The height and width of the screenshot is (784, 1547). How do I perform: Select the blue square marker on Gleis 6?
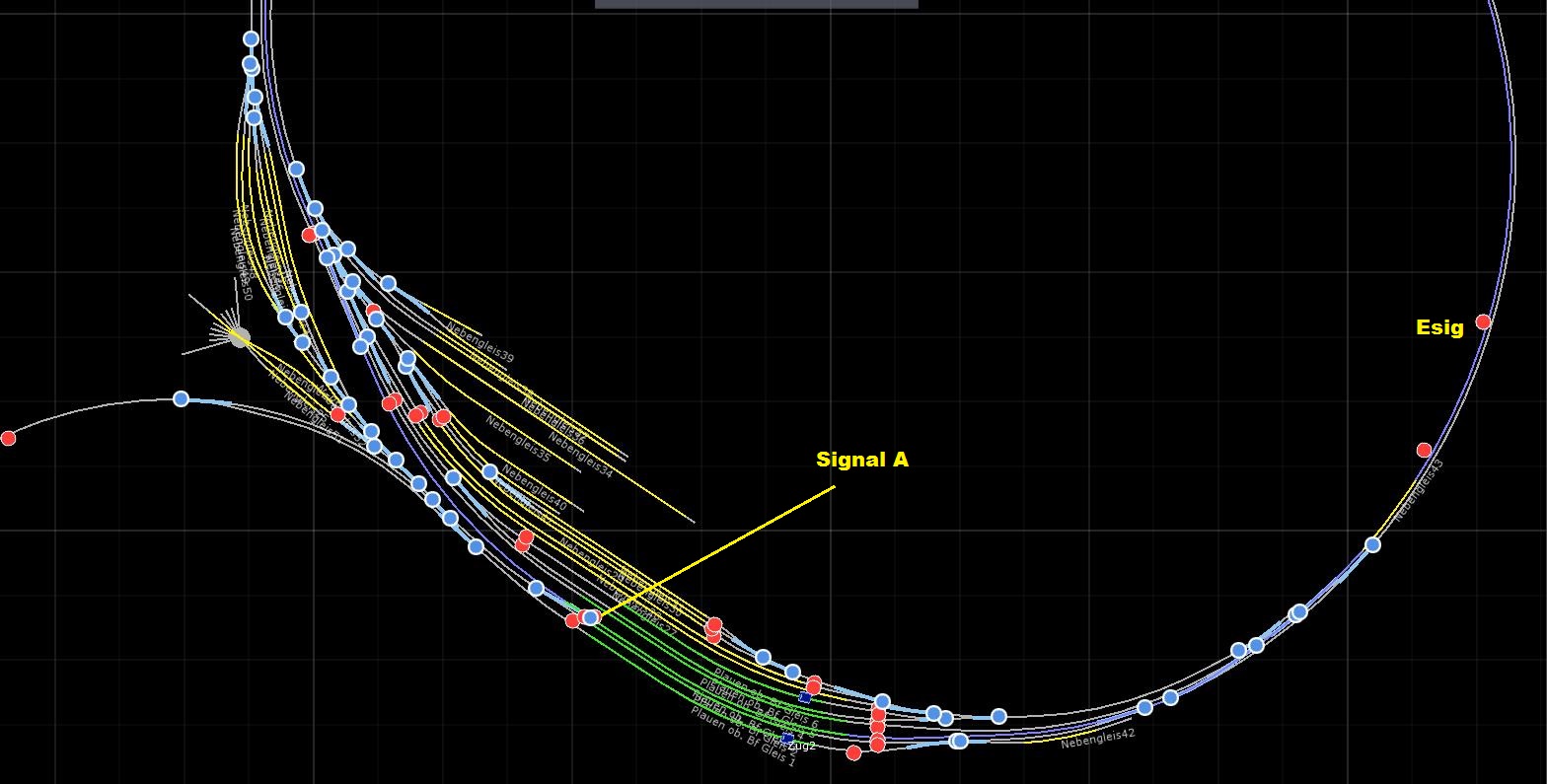(805, 697)
